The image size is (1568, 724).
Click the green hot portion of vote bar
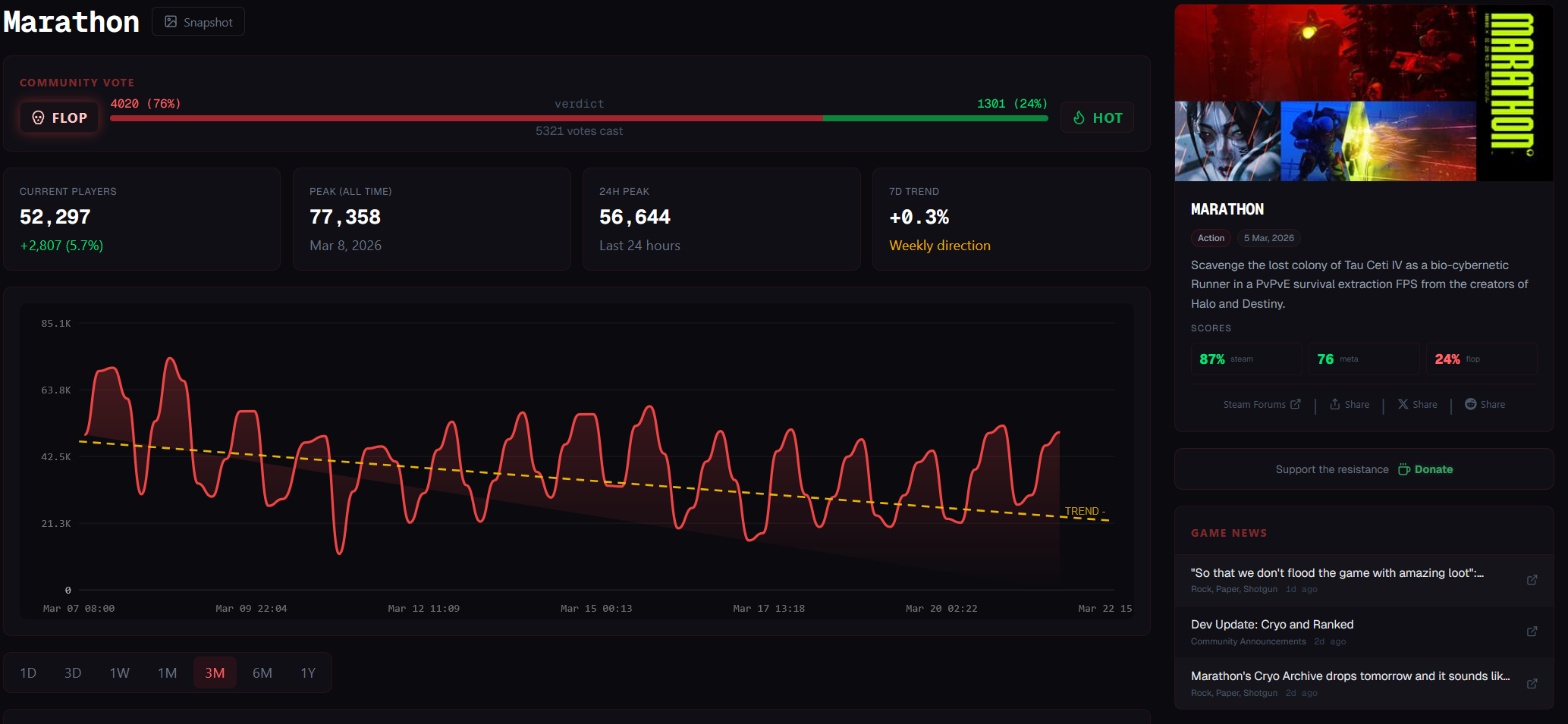[935, 118]
